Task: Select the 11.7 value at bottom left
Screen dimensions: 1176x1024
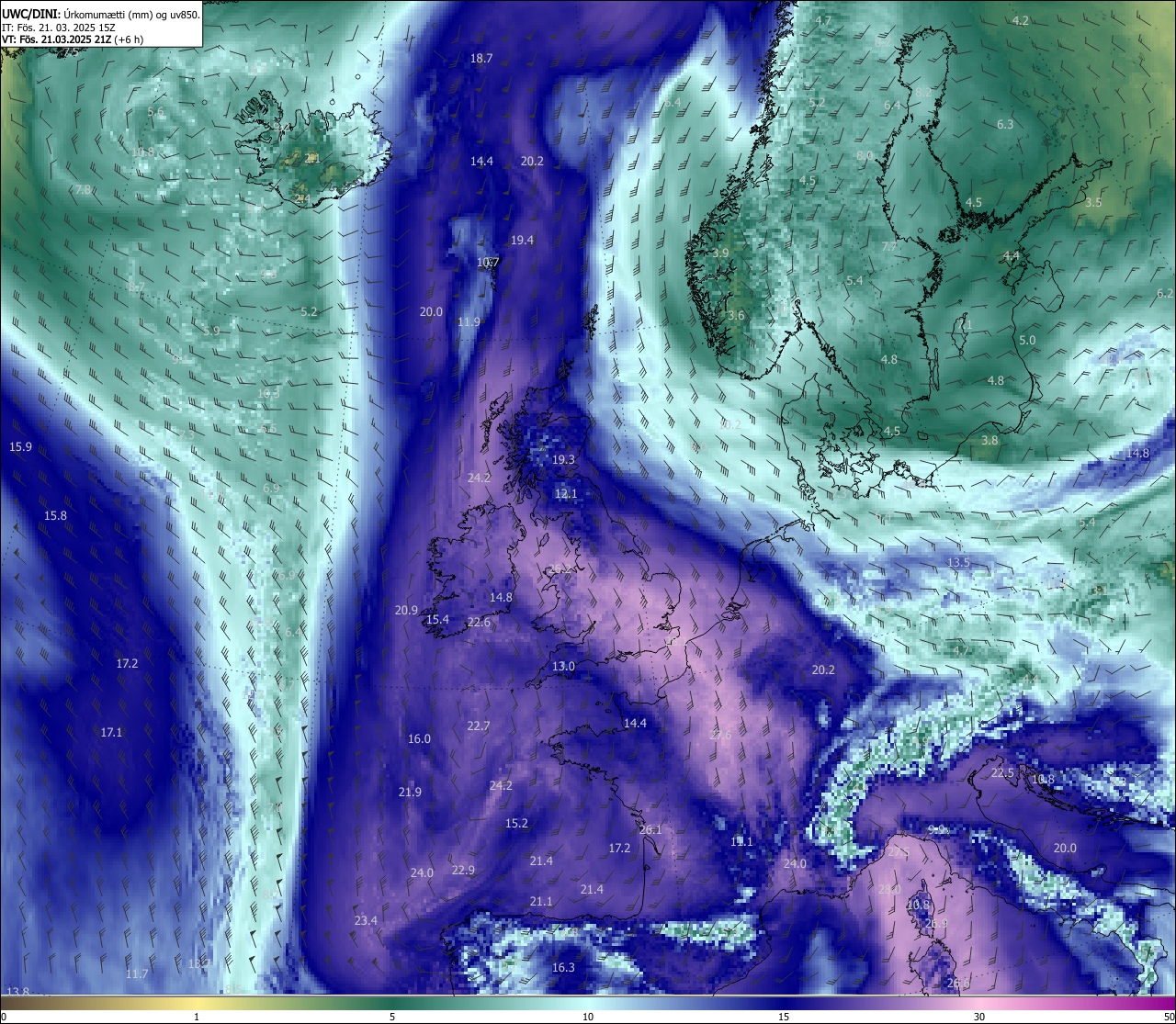Action: click(x=136, y=974)
